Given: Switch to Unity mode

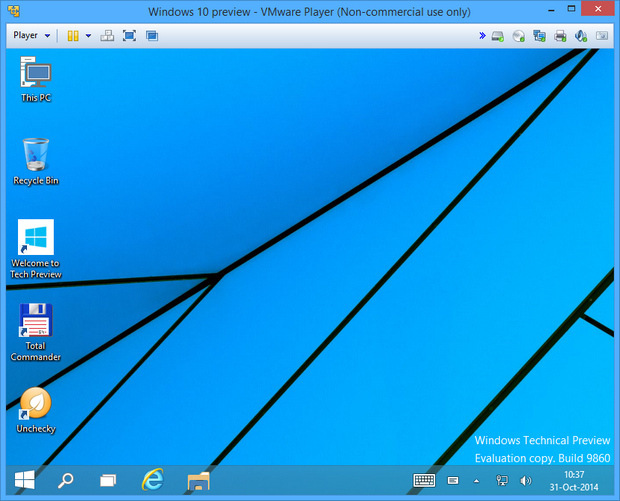Looking at the screenshot, I should coord(152,36).
